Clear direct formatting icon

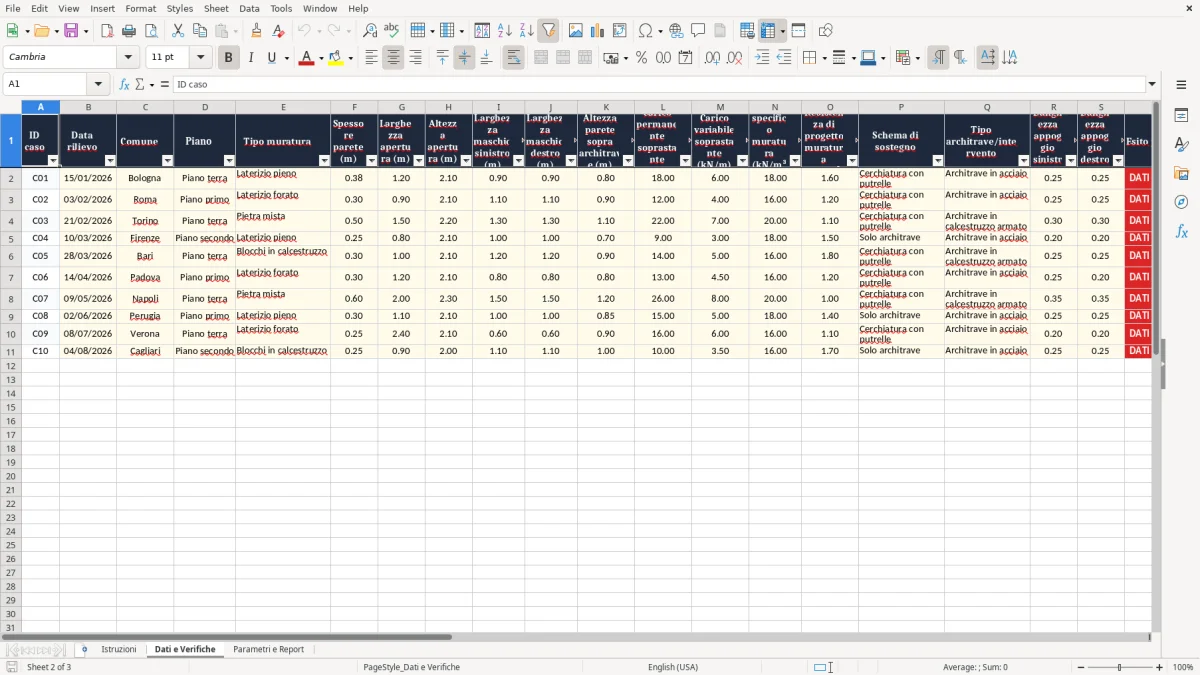[279, 31]
